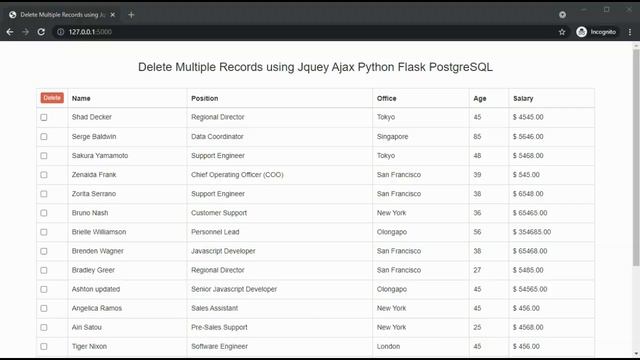Select the Bradley Greer checkbox

tap(44, 270)
